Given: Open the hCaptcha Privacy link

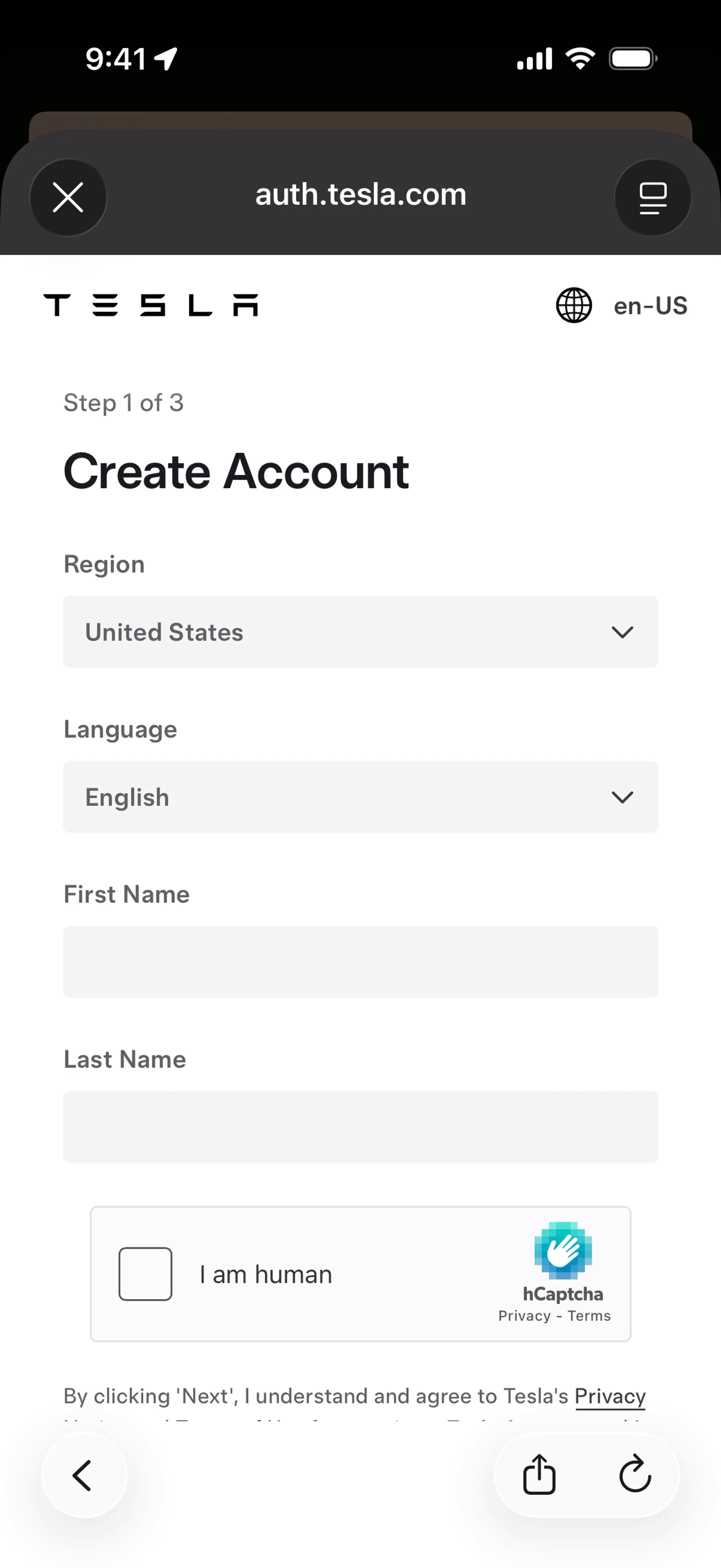Looking at the screenshot, I should click(x=524, y=1316).
